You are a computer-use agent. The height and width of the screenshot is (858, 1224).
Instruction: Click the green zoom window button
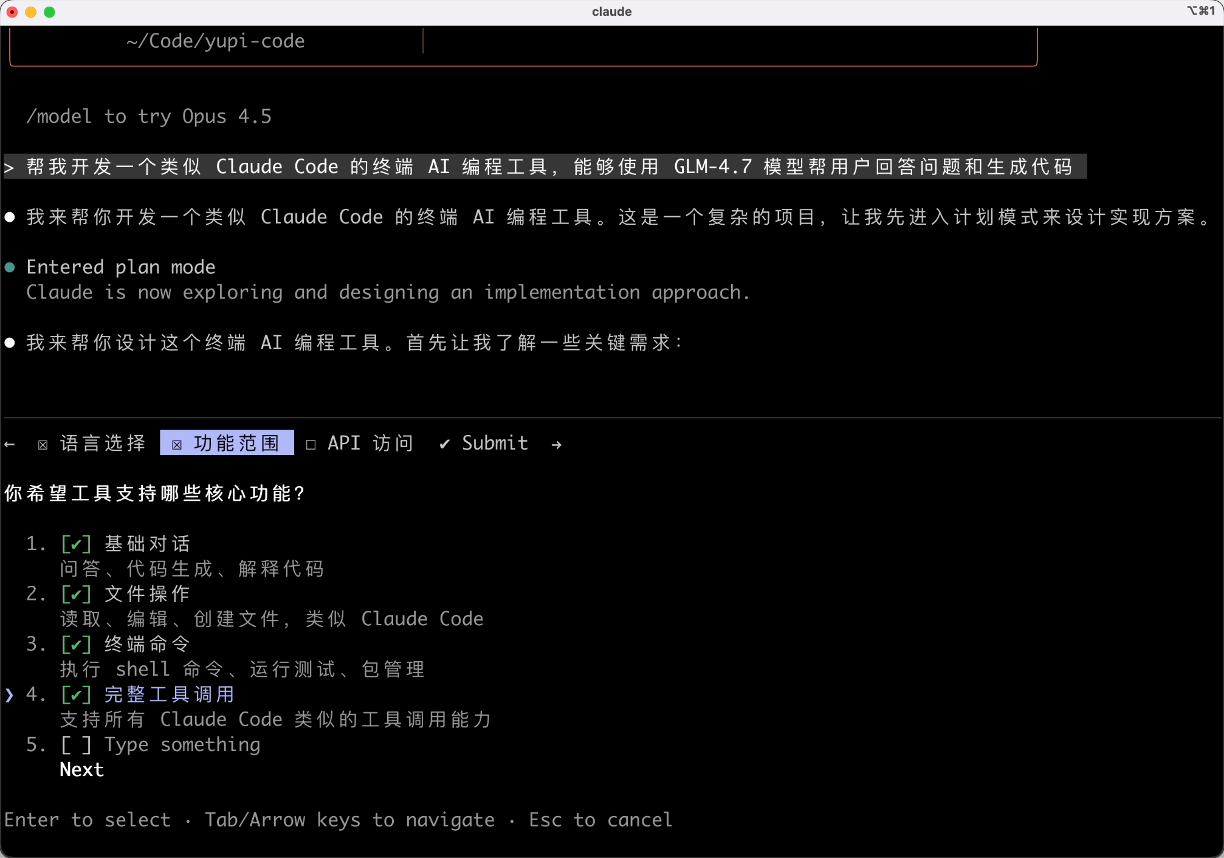pos(50,12)
